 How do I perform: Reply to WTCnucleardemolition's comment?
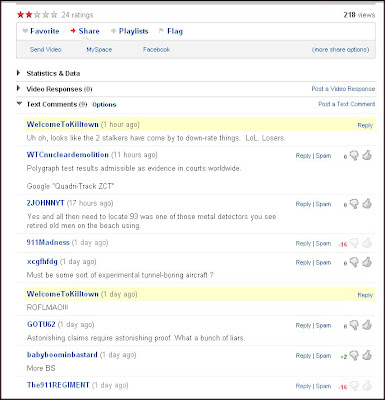[303, 156]
